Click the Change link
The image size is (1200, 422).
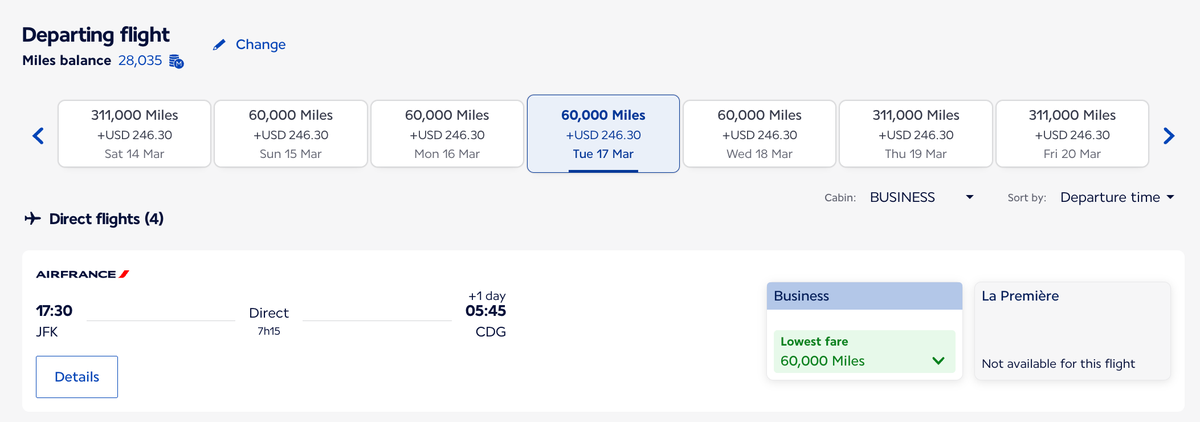(x=260, y=45)
